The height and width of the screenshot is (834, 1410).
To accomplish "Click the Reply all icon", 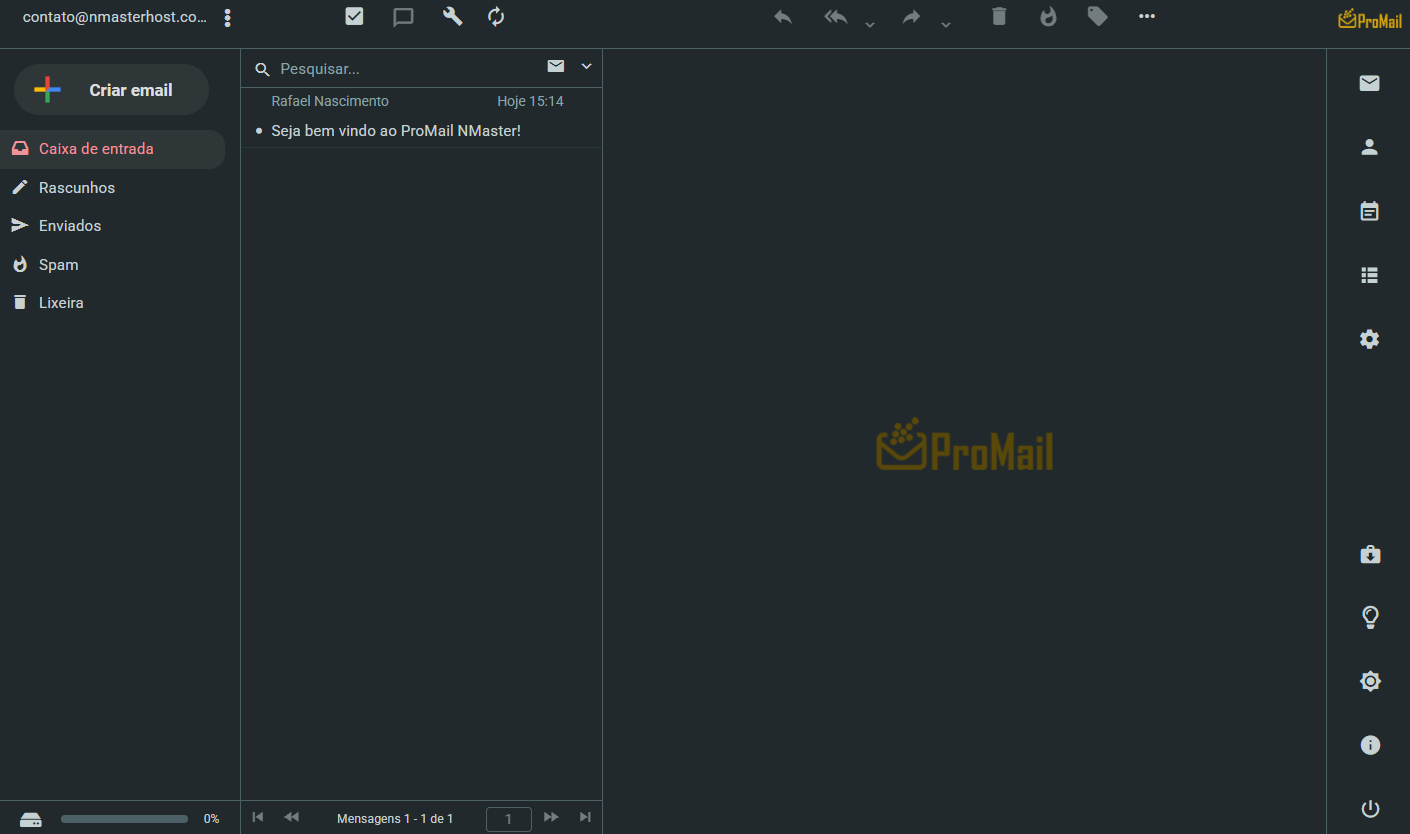I will click(x=836, y=17).
